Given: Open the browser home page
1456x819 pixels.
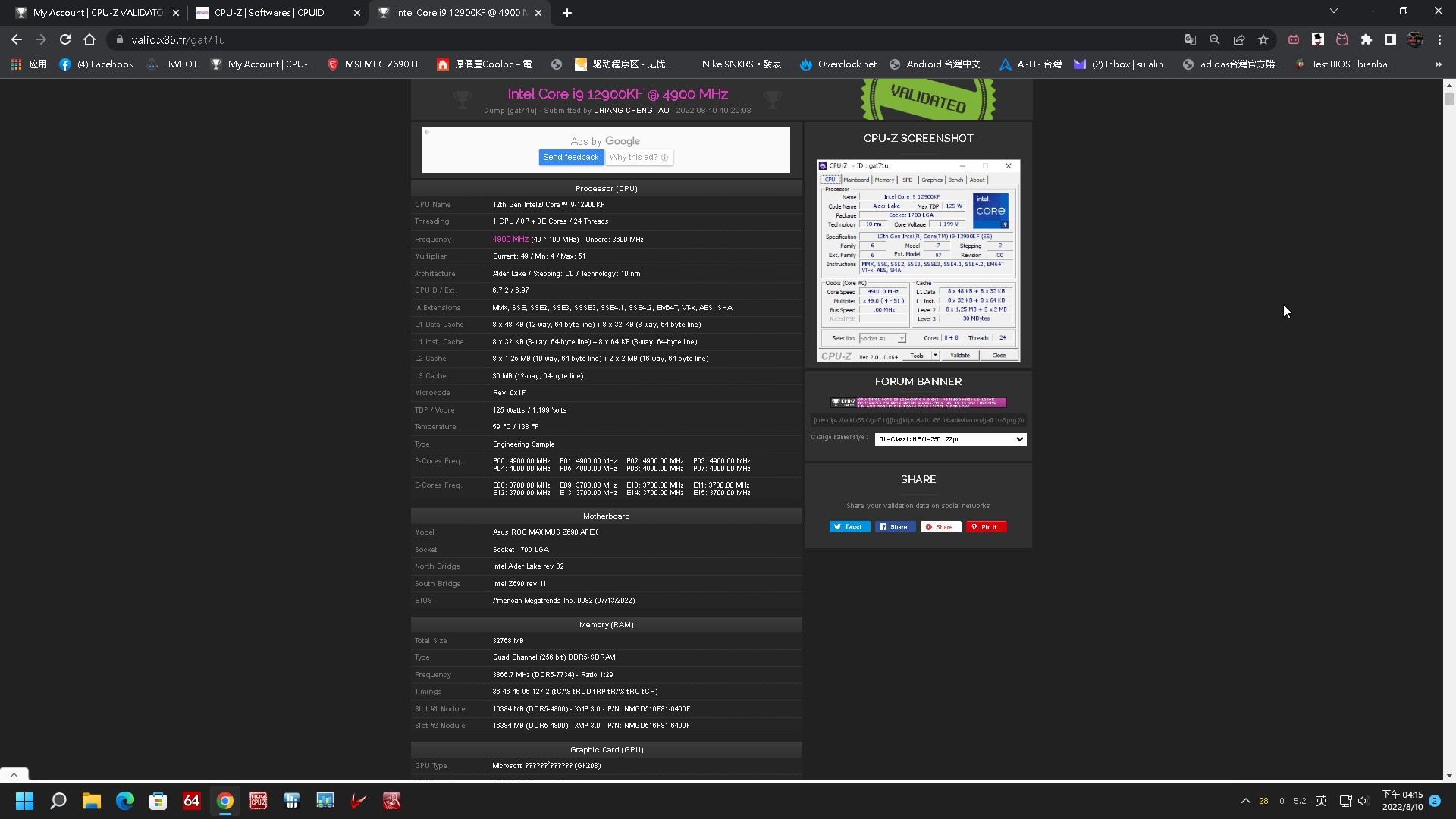Looking at the screenshot, I should (89, 39).
